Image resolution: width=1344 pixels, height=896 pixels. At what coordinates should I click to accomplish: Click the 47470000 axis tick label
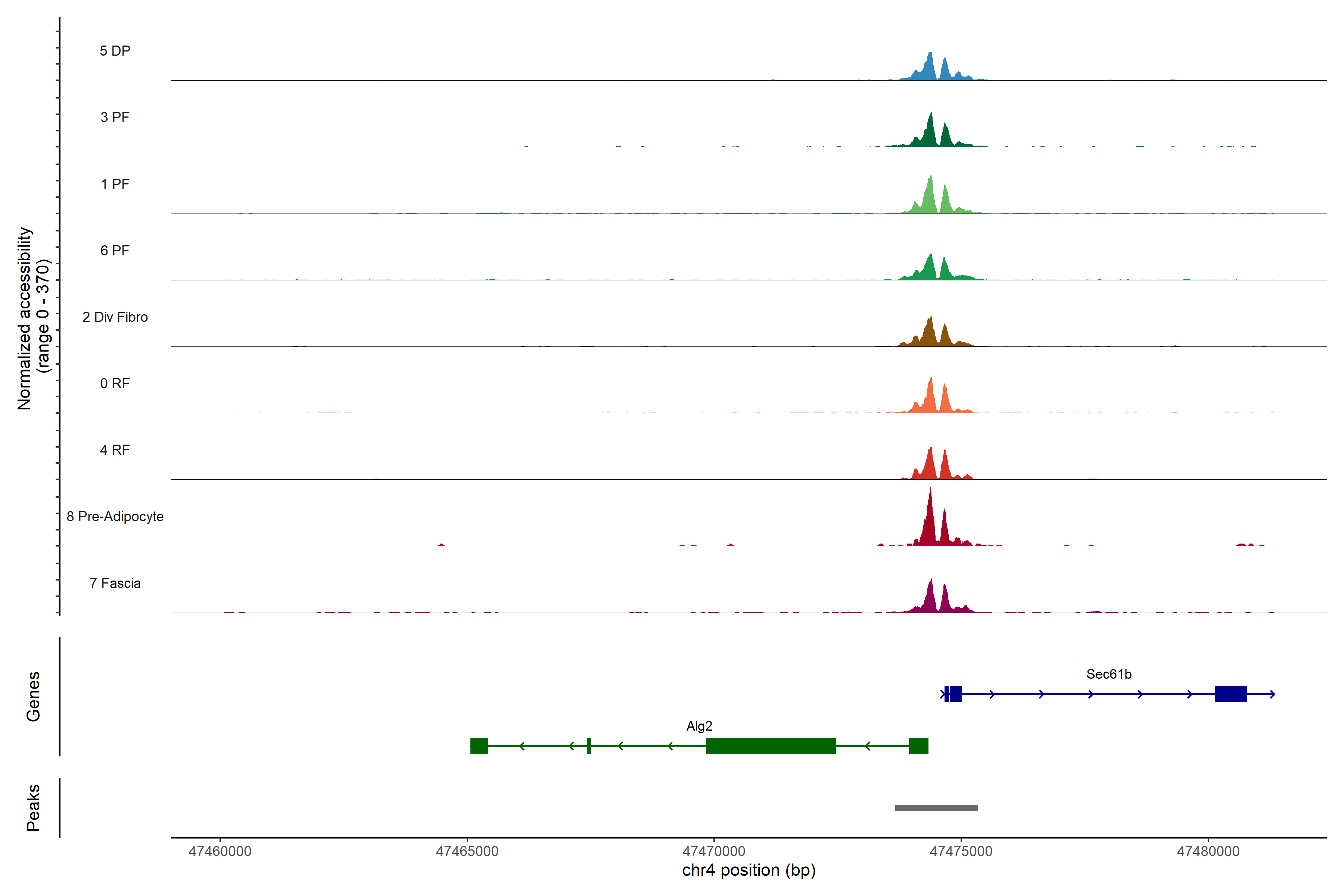[x=714, y=852]
